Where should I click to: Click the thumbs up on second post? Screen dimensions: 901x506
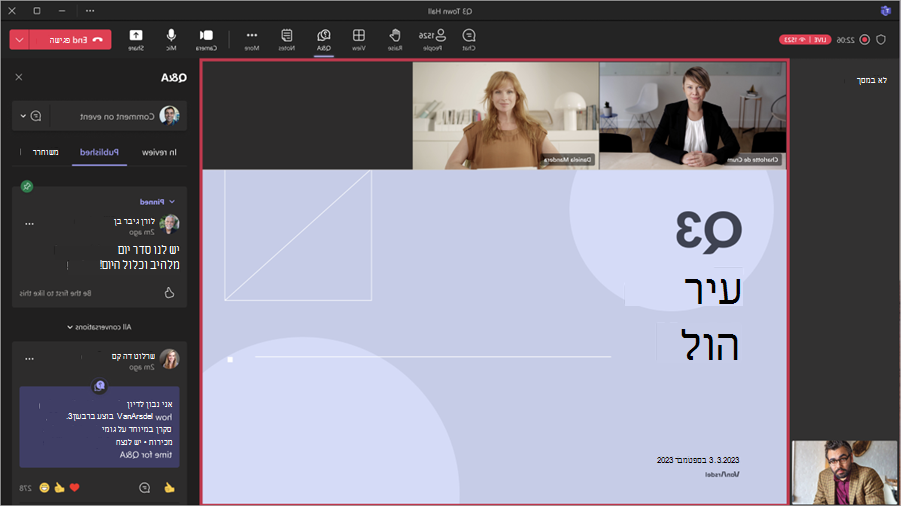tap(169, 488)
